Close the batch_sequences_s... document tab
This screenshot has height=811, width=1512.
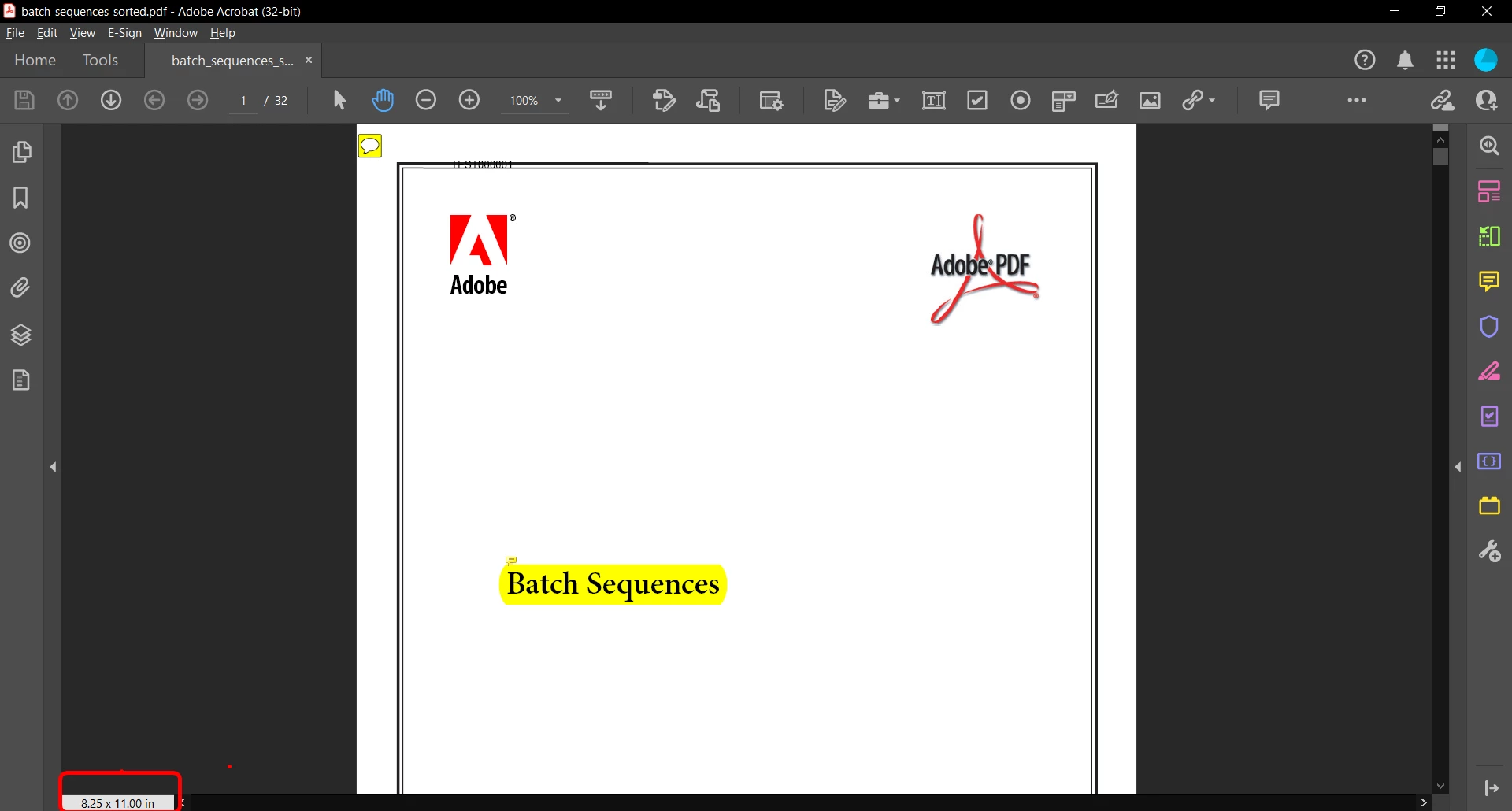tap(309, 60)
